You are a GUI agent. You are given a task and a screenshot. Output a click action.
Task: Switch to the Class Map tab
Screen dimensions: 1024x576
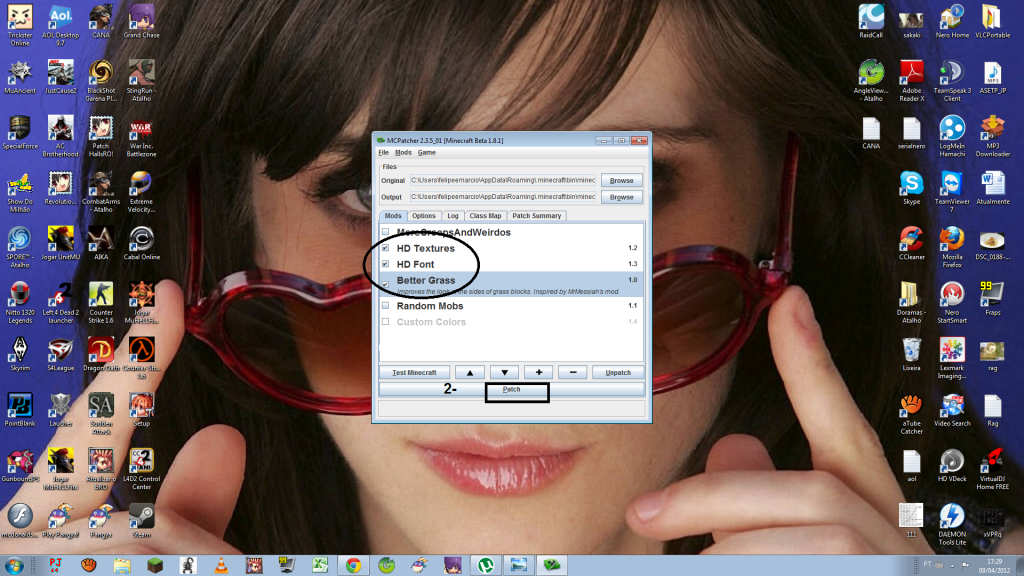[485, 216]
